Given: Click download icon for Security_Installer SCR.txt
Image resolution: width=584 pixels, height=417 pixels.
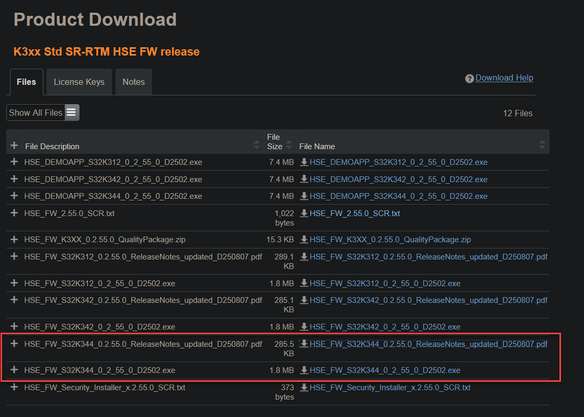Looking at the screenshot, I should click(x=304, y=388).
